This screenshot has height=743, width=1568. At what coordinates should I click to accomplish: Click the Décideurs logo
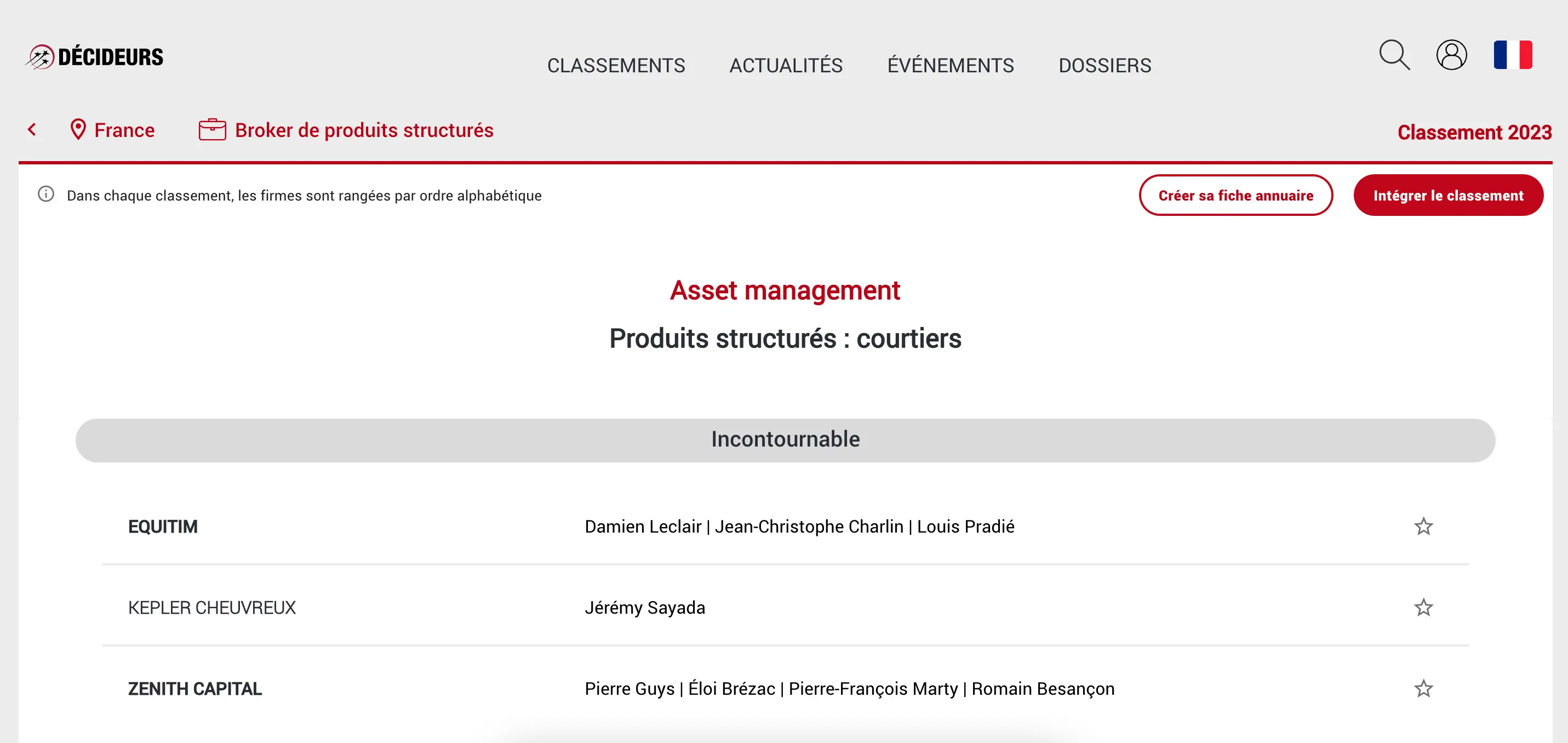(94, 56)
